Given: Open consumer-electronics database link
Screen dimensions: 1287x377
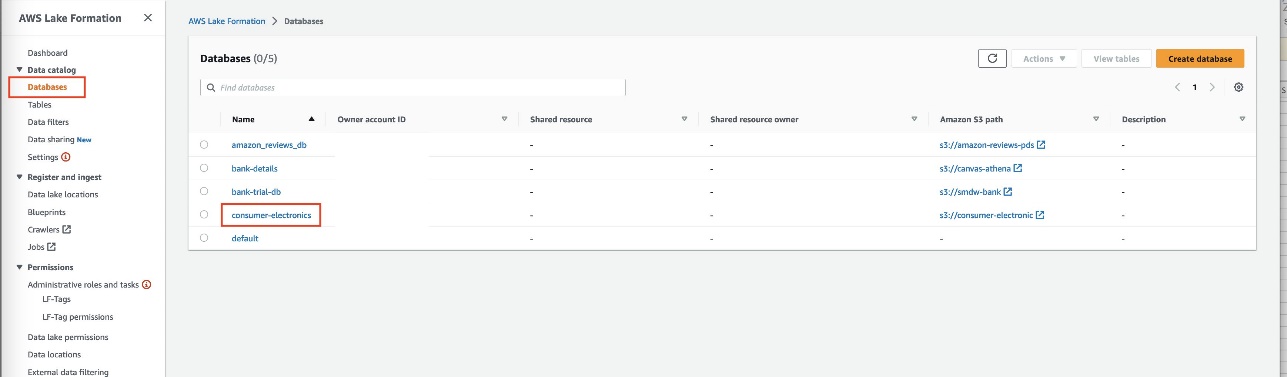Looking at the screenshot, I should tap(271, 215).
